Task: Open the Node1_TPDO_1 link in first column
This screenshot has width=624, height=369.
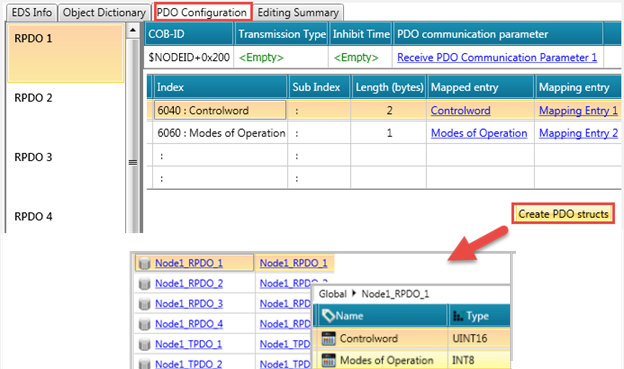Action: click(188, 344)
